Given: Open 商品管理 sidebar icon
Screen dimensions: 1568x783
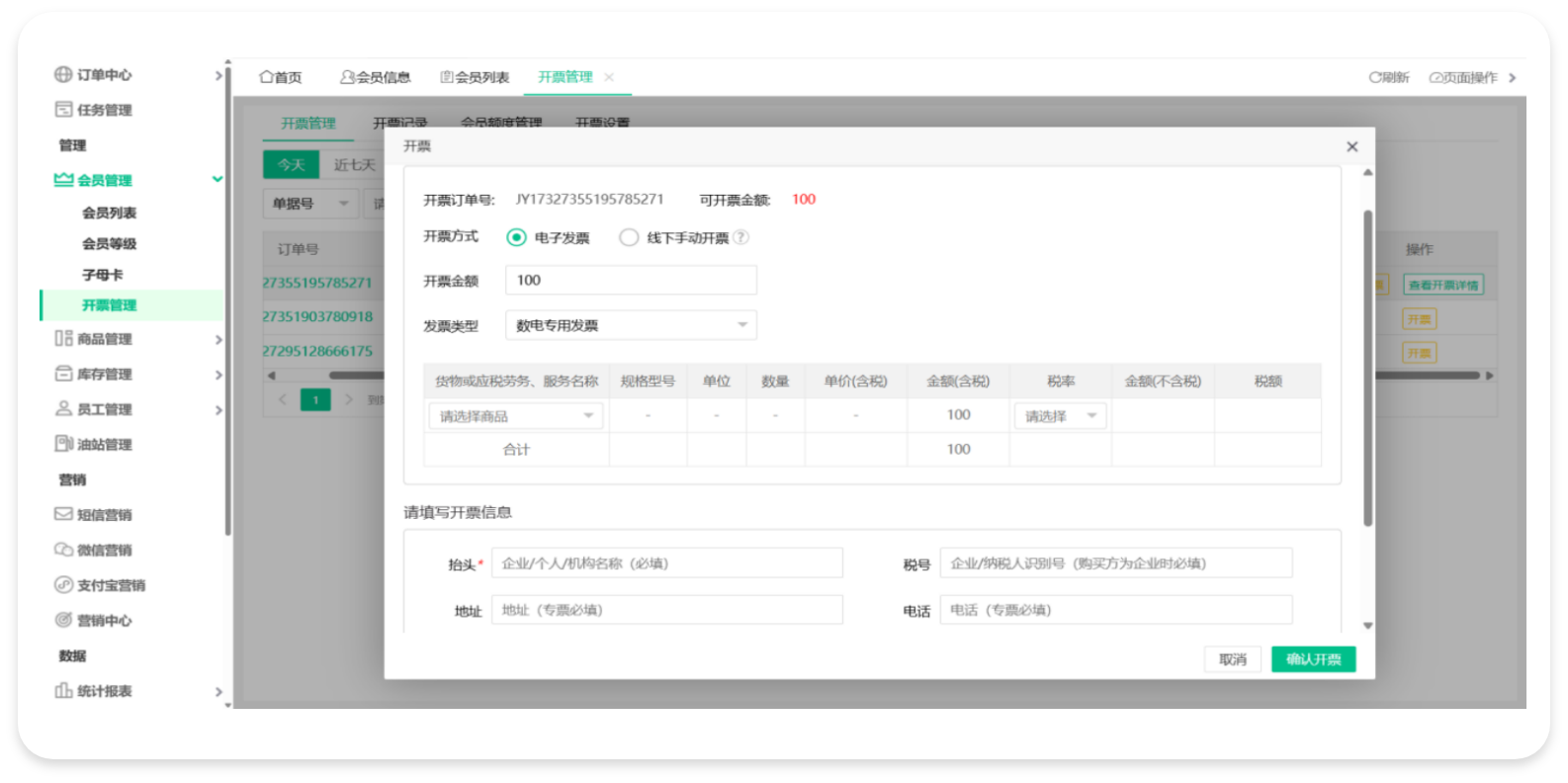Looking at the screenshot, I should pyautogui.click(x=63, y=339).
